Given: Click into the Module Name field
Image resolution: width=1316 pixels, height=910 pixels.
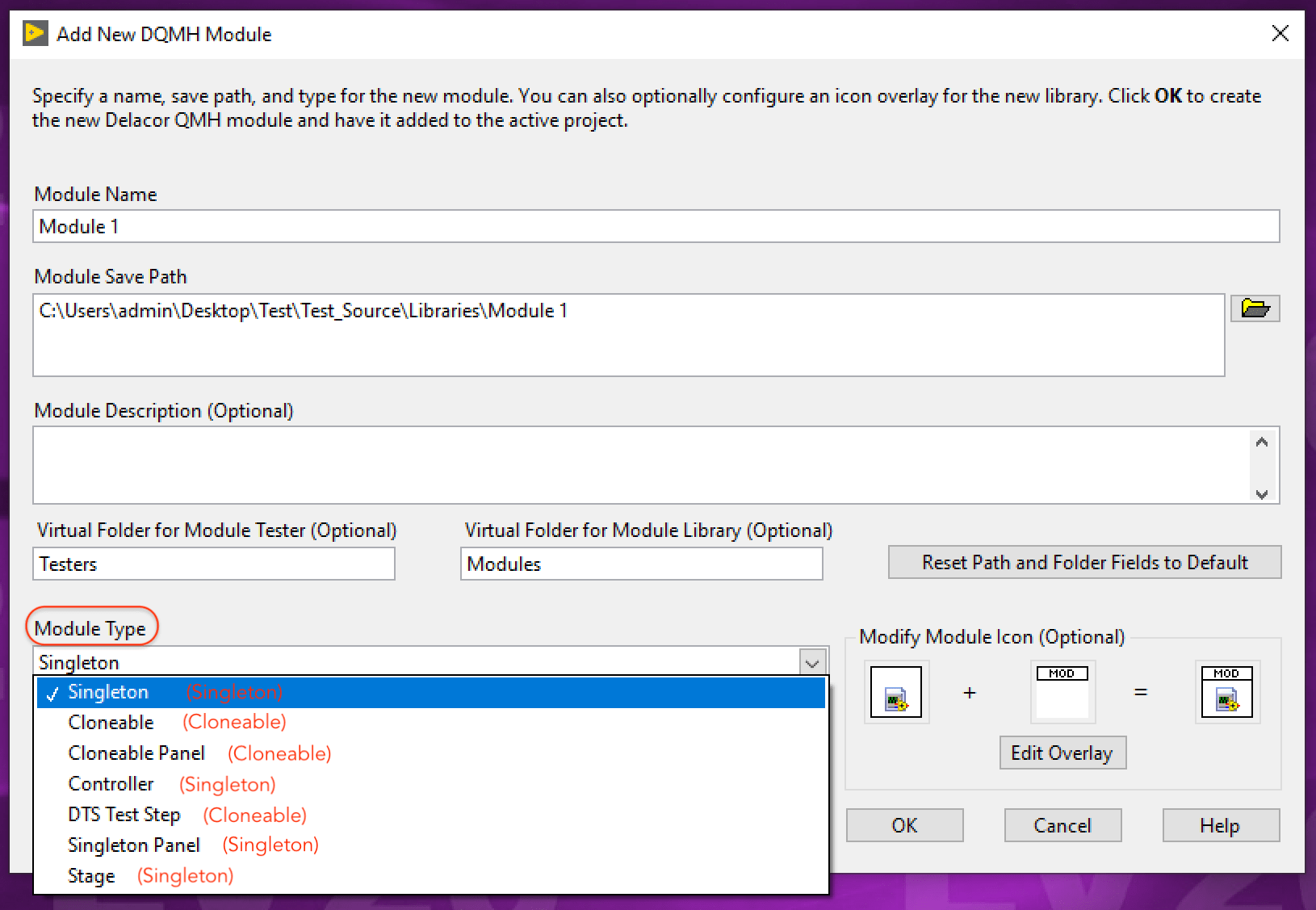Looking at the screenshot, I should [x=656, y=226].
